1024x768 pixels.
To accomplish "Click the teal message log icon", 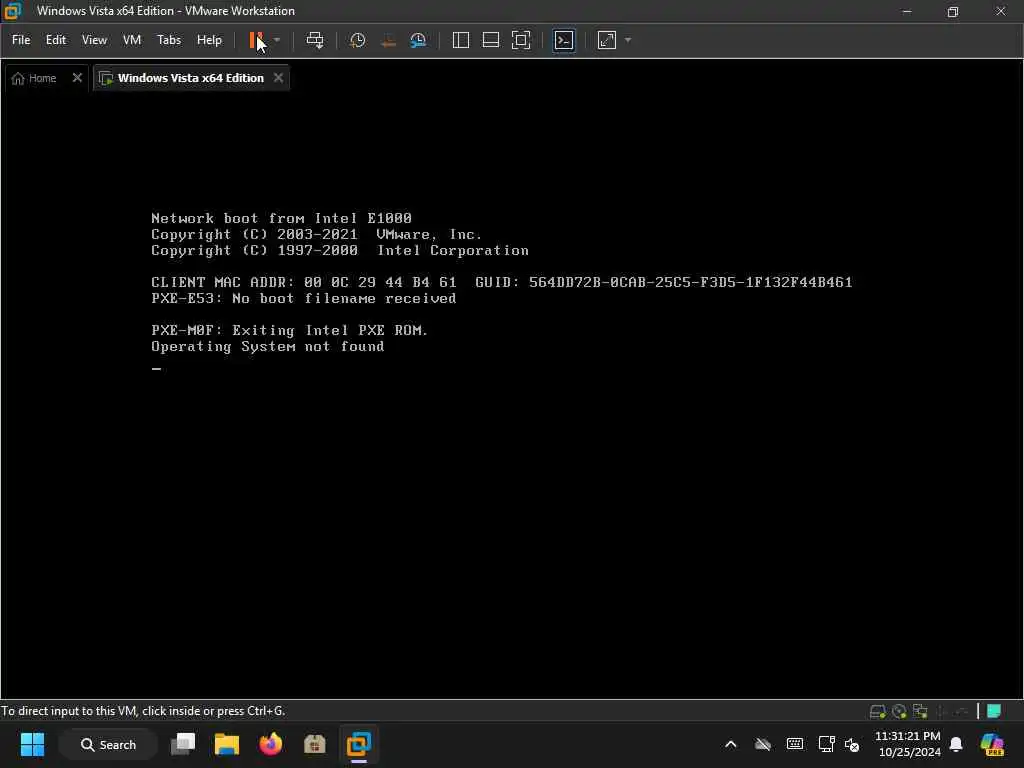I will pos(994,711).
